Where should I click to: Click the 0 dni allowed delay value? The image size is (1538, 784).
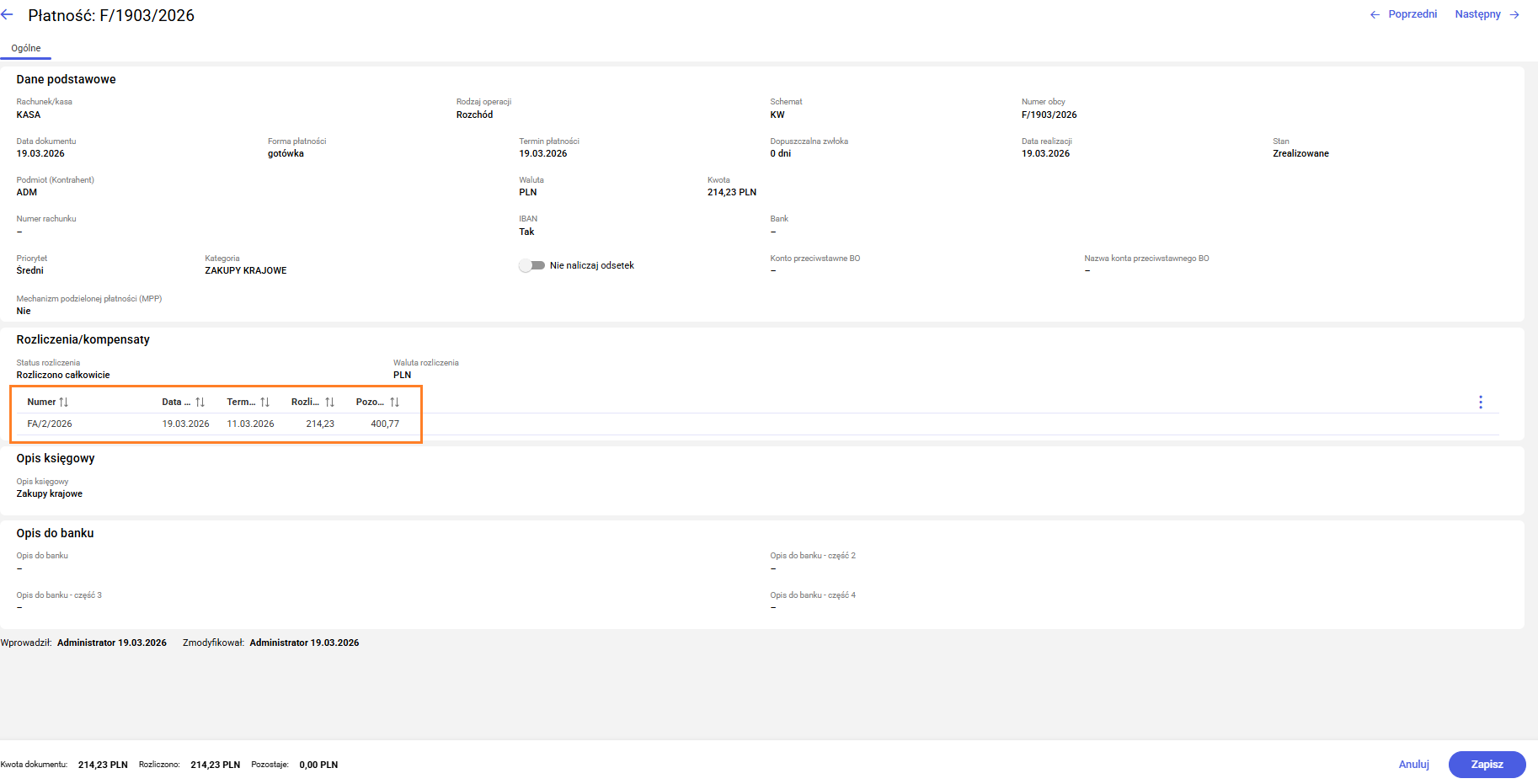(x=780, y=154)
